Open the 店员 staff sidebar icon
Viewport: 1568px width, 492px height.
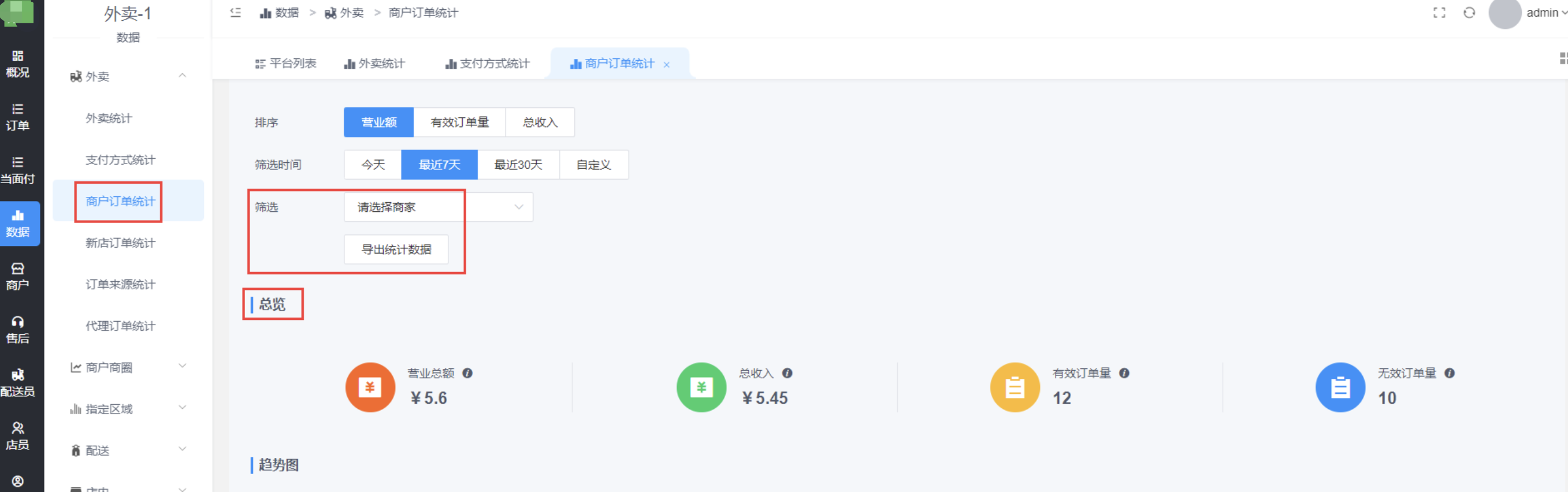coord(18,436)
